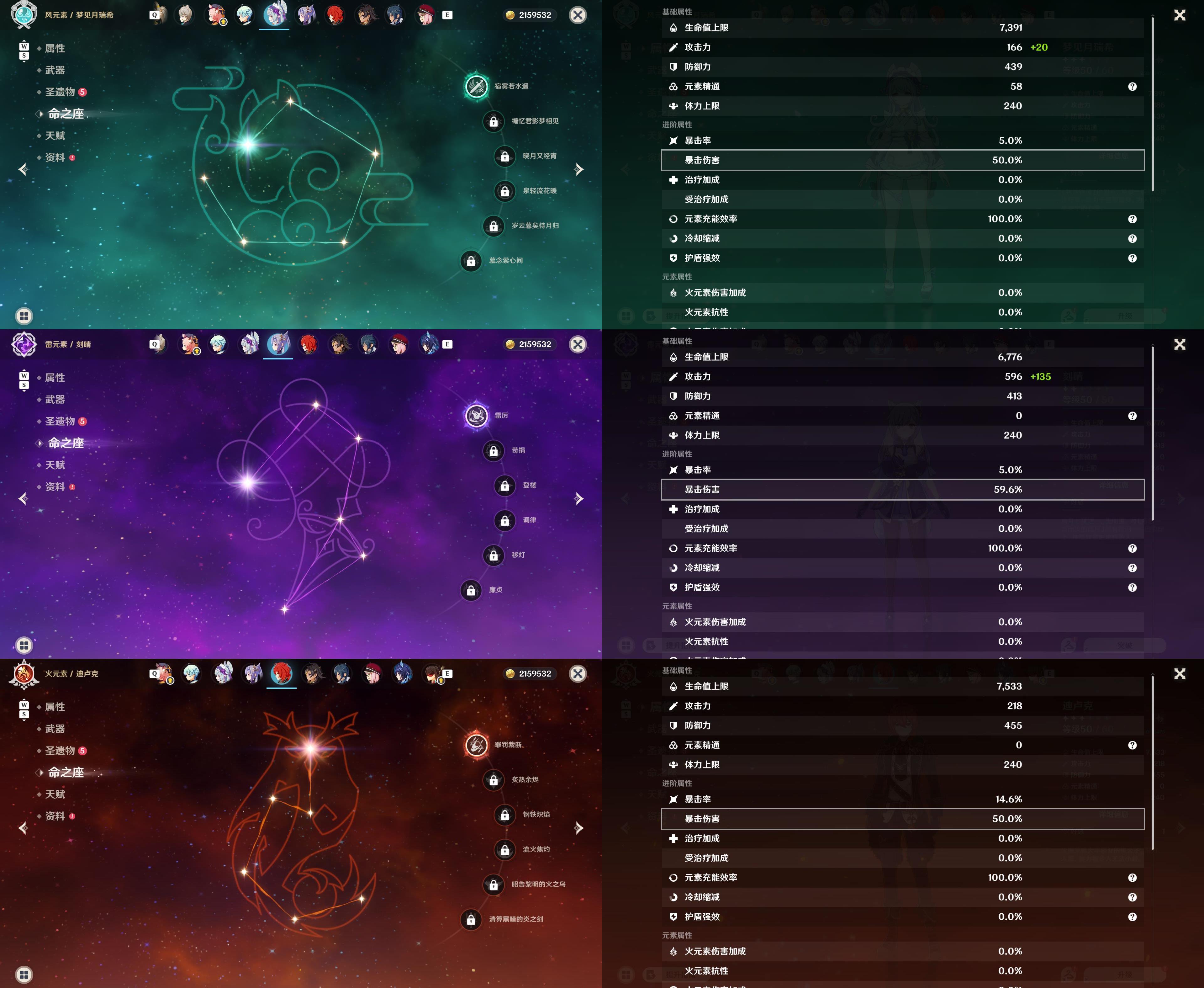The width and height of the screenshot is (1204, 988).
Task: Select 迪卢克's unlocked 罪罚裁断 constellation node
Action: [476, 745]
